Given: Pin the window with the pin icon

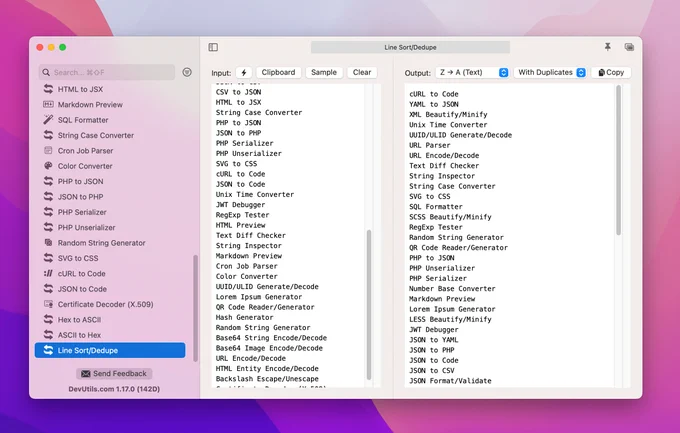Looking at the screenshot, I should point(608,47).
